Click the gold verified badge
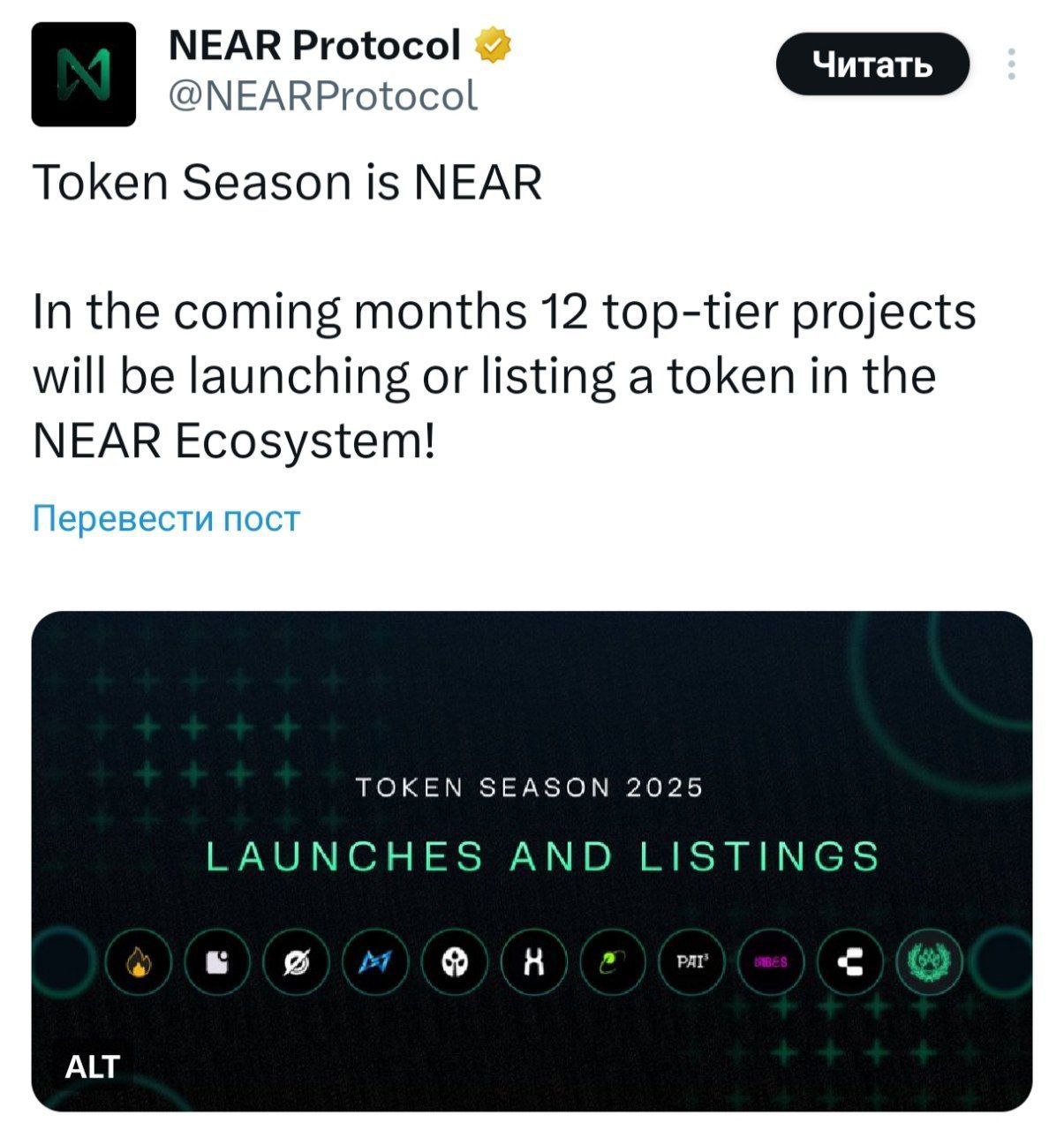The image size is (1064, 1130). [x=494, y=45]
